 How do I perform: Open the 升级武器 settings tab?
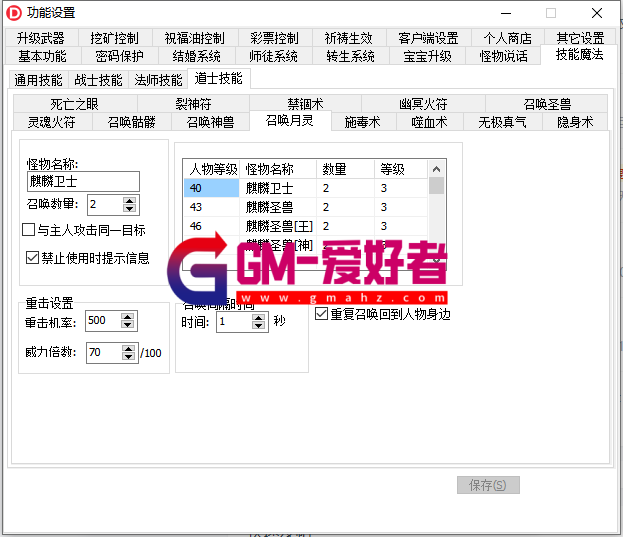pos(41,38)
